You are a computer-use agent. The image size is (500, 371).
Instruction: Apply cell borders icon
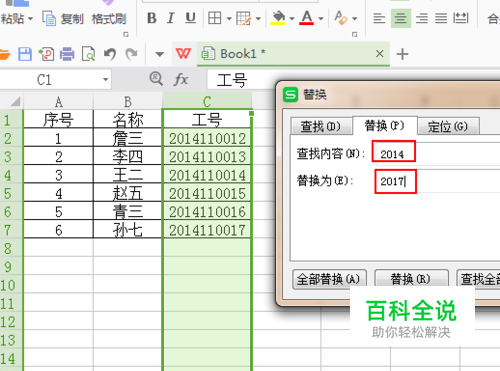(215, 18)
